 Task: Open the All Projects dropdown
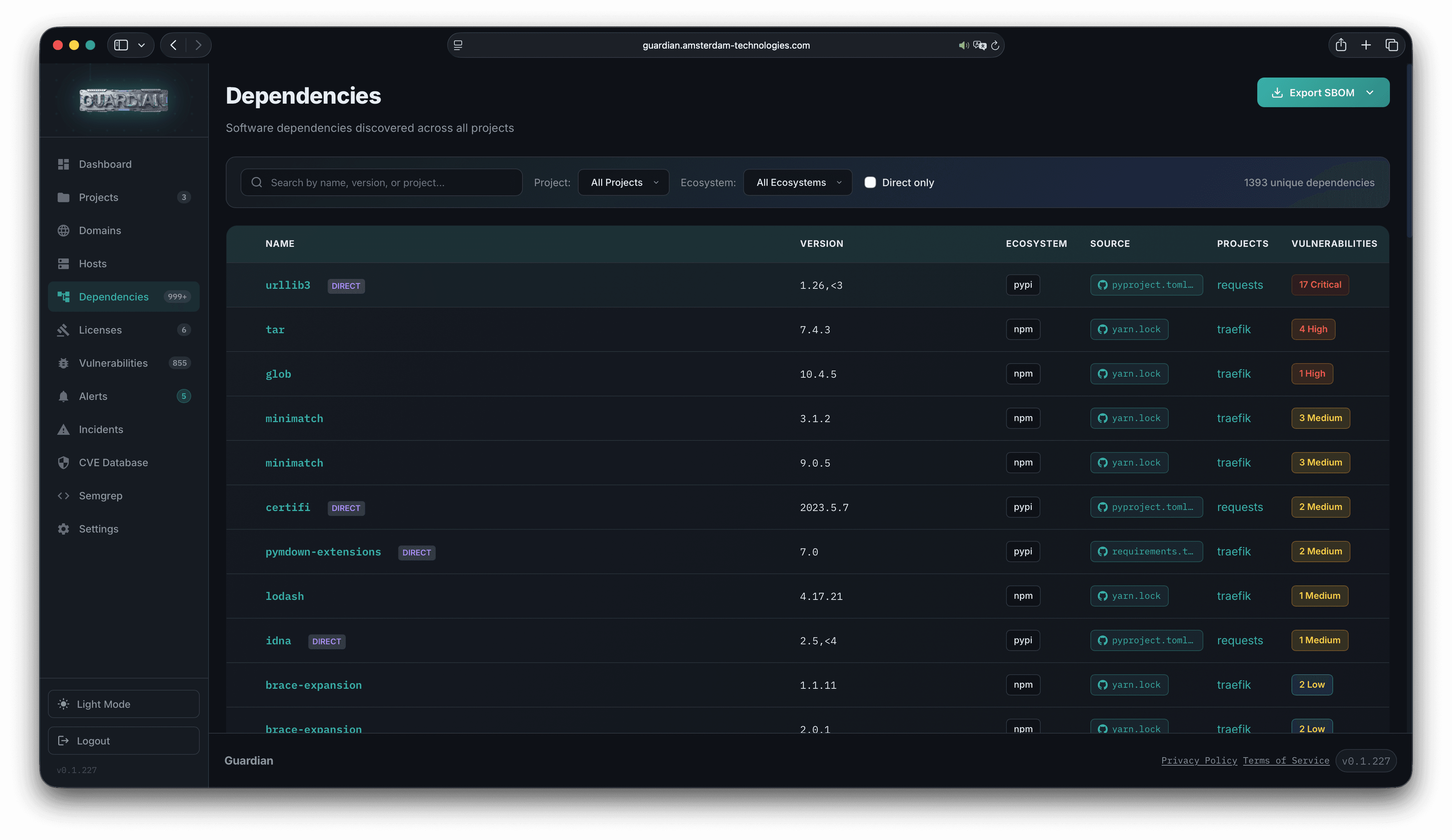624,182
